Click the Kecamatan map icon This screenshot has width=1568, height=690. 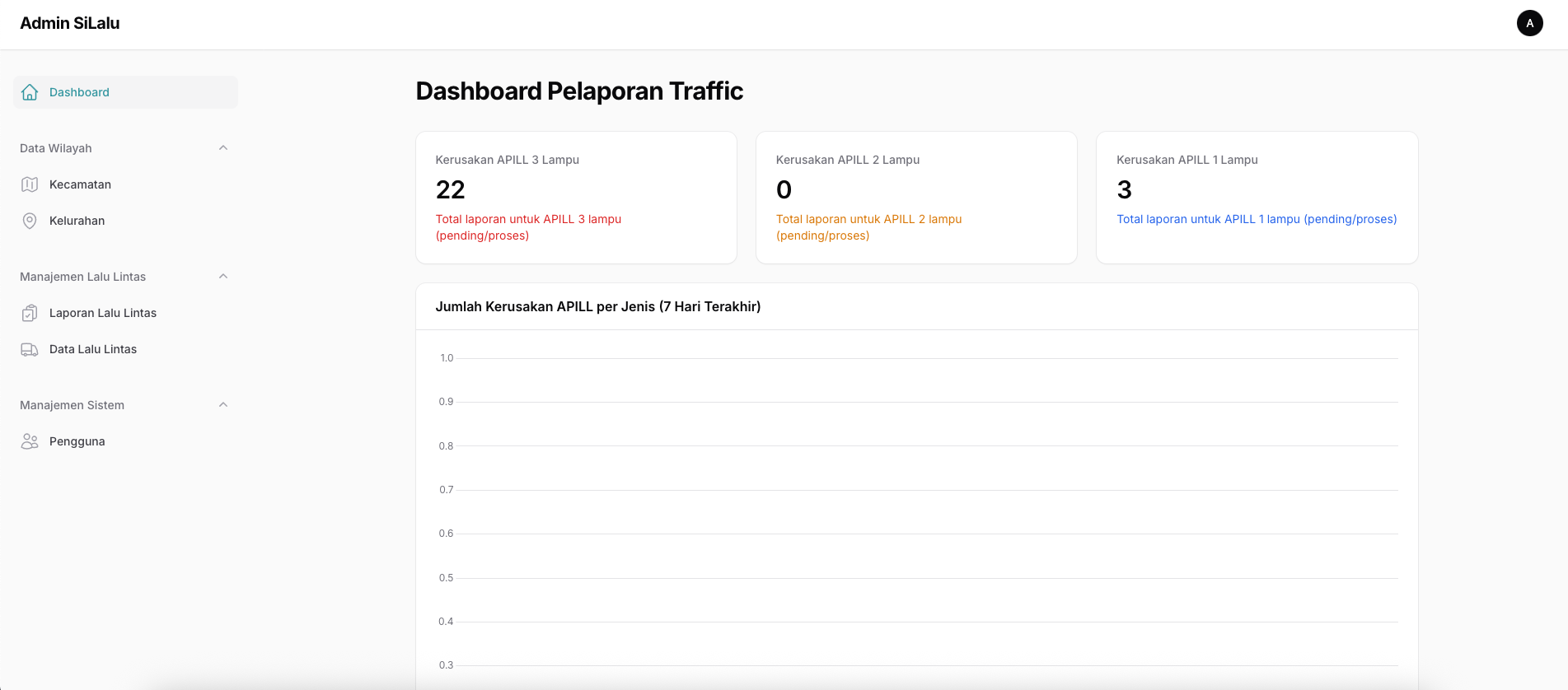click(30, 184)
